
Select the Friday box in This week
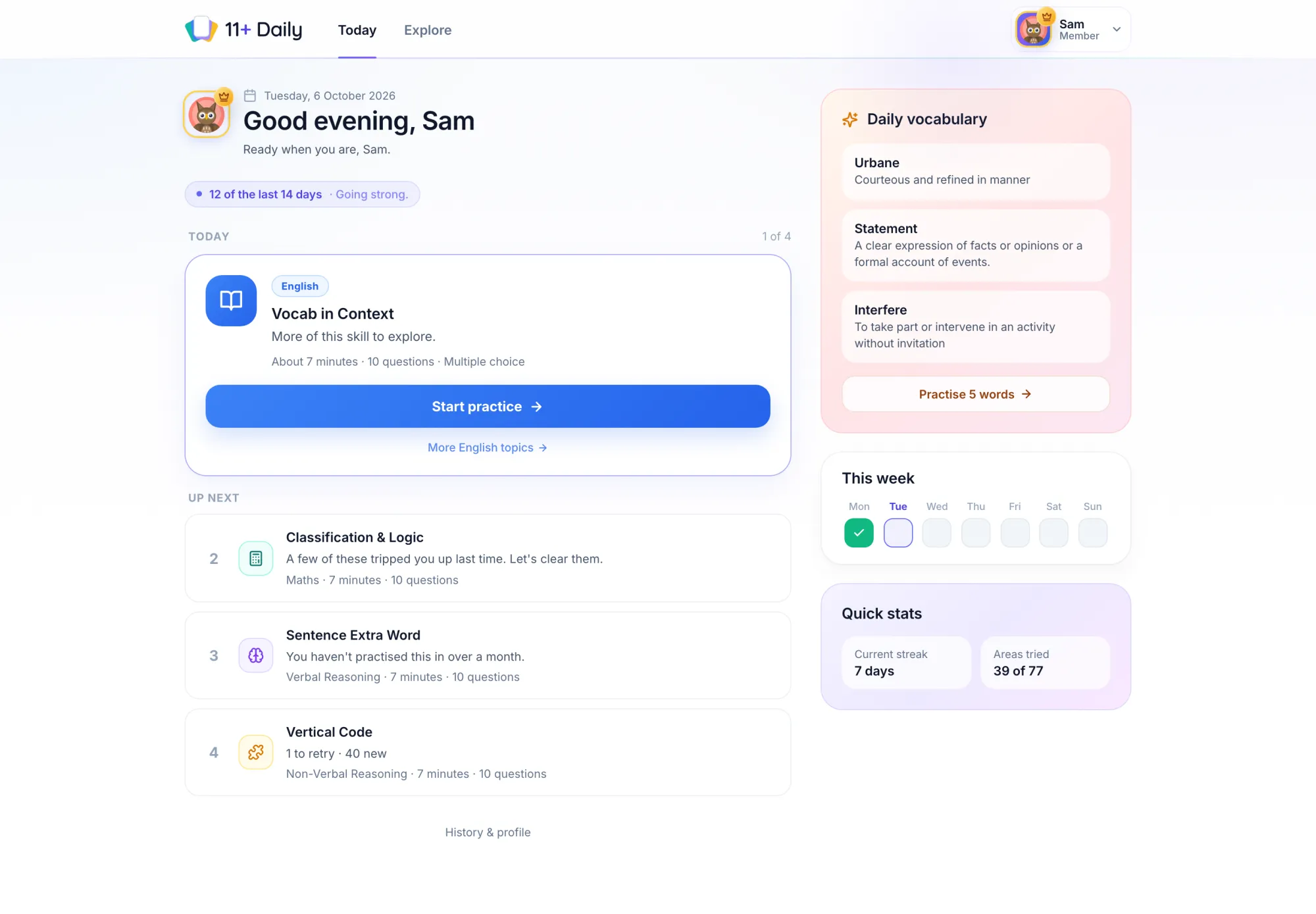(x=1015, y=533)
